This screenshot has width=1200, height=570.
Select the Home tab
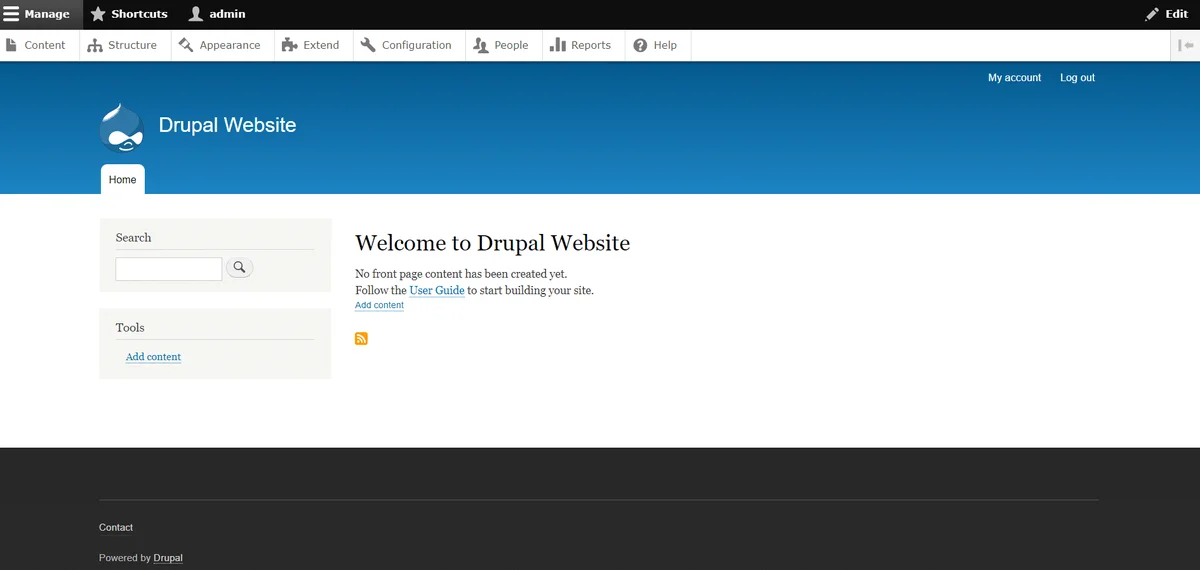[x=122, y=179]
